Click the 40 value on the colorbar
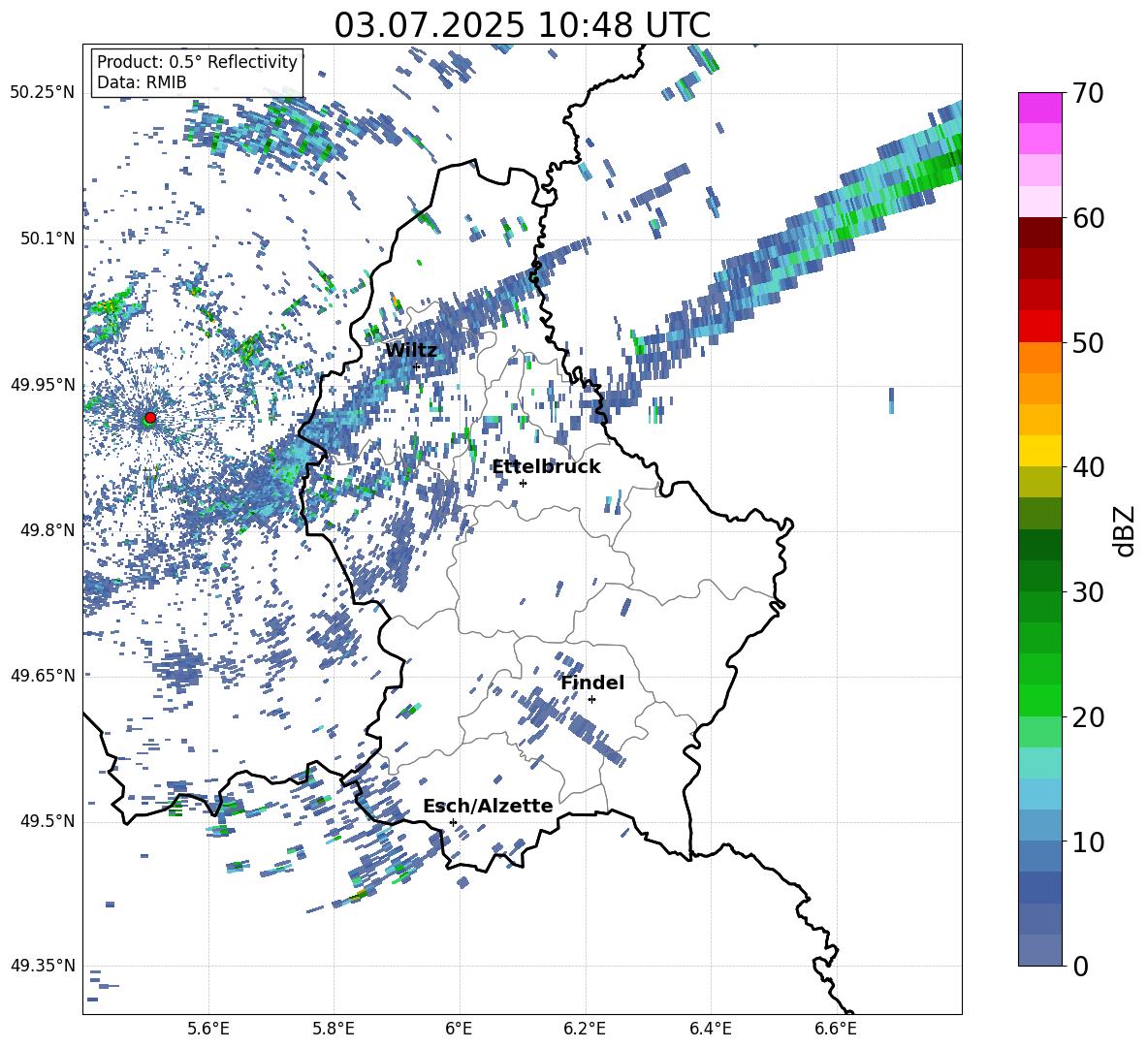 point(1087,467)
